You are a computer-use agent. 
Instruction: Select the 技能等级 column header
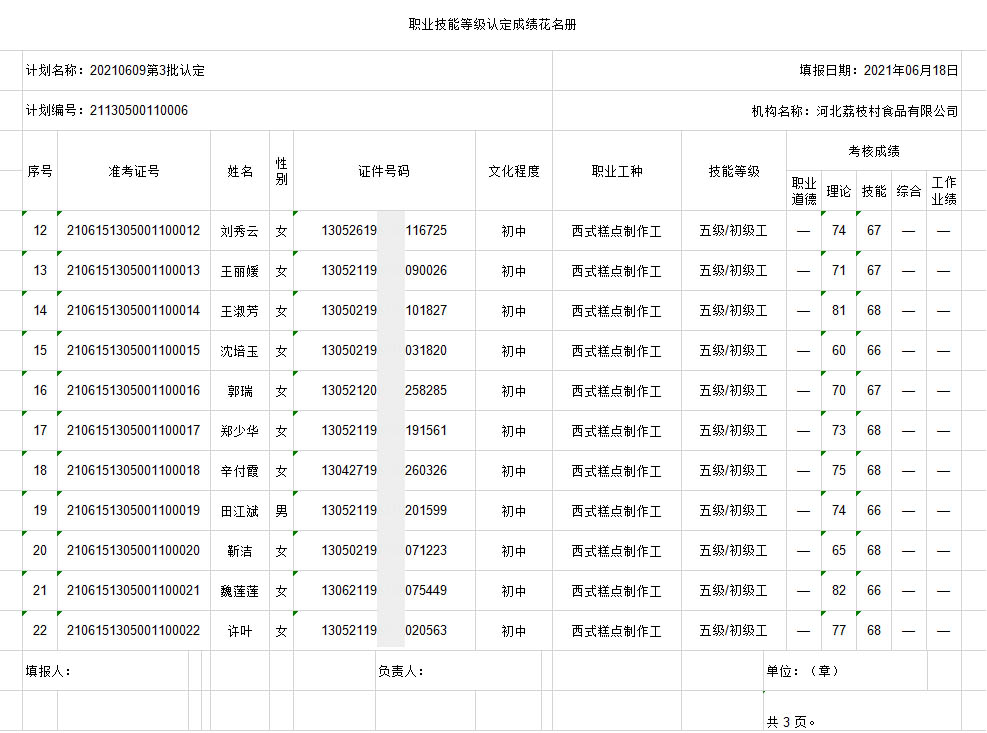[x=734, y=171]
